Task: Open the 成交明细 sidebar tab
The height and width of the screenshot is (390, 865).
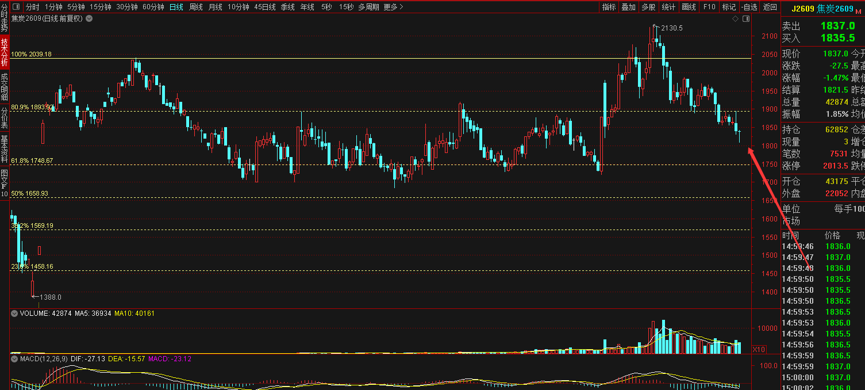Action: tap(4, 86)
